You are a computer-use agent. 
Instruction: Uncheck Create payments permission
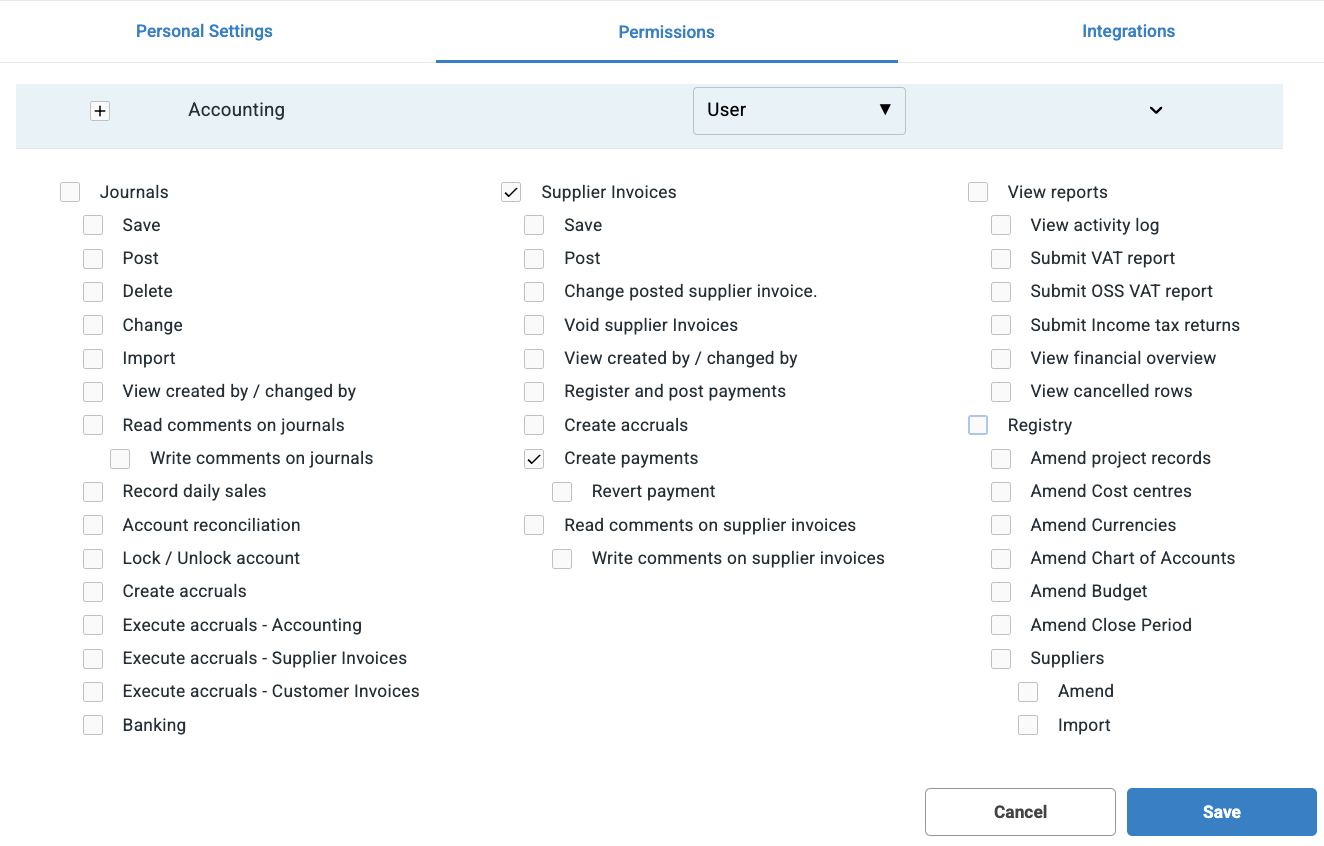point(534,459)
